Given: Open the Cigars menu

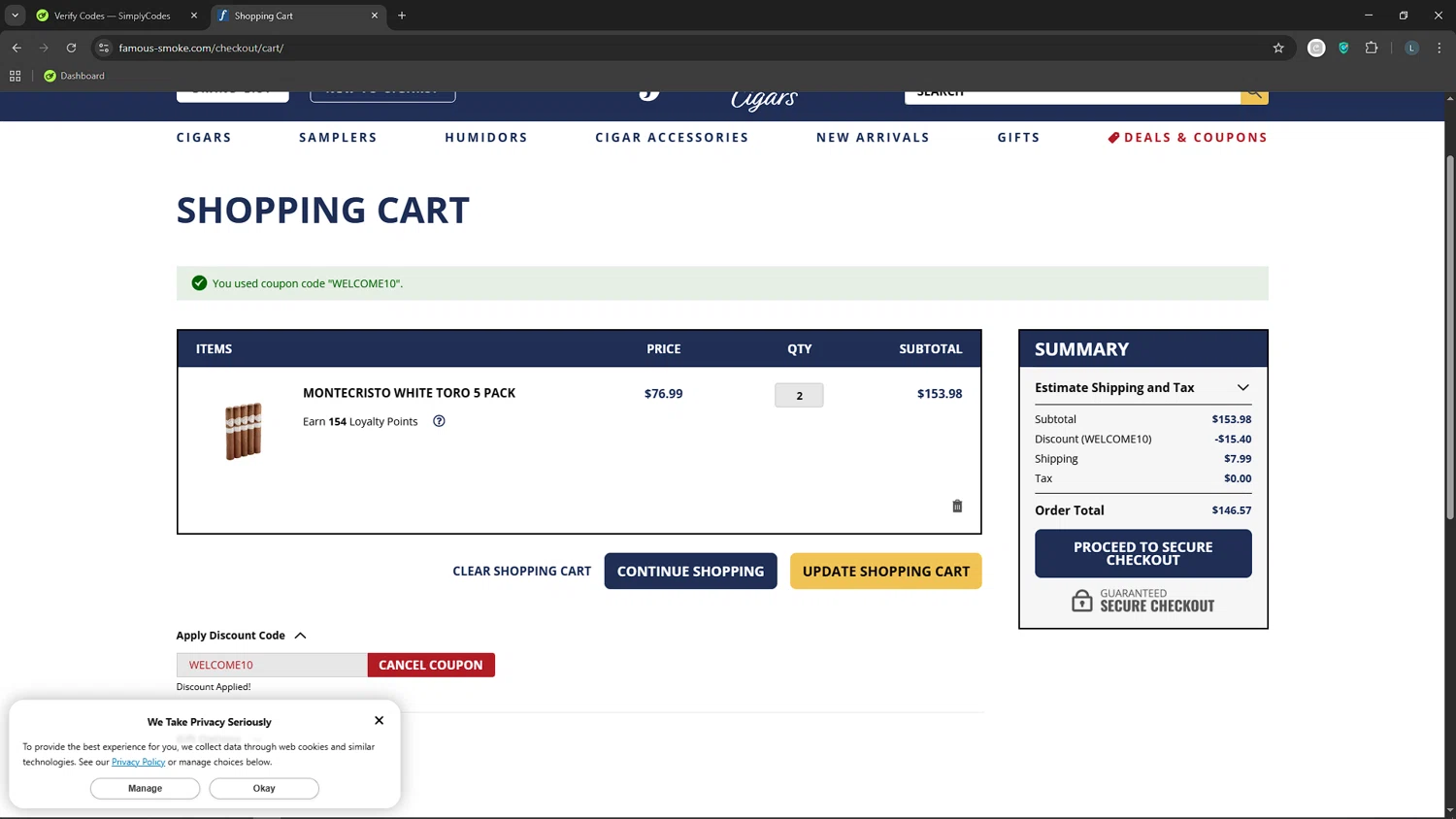Looking at the screenshot, I should pos(204,138).
